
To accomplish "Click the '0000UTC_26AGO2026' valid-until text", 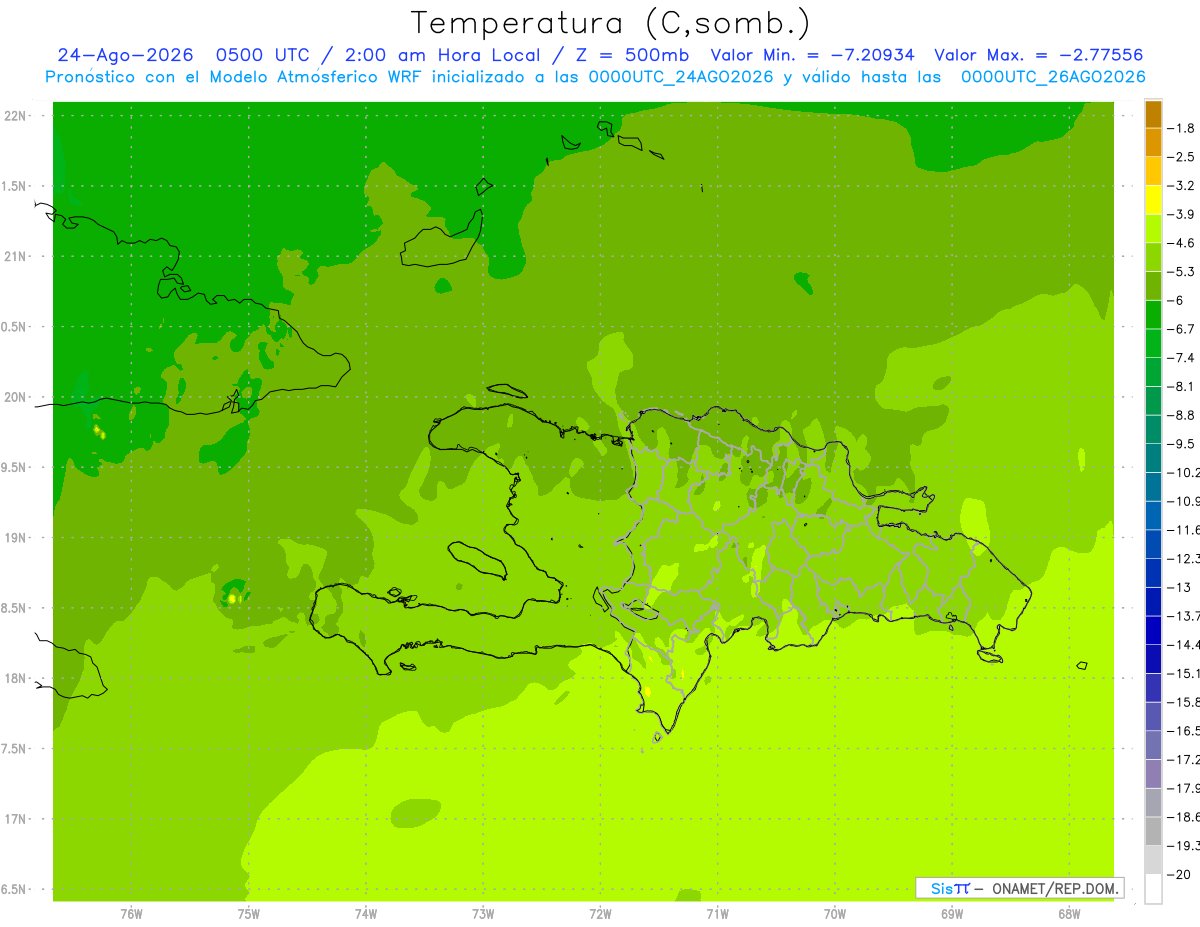I will tap(1053, 77).
